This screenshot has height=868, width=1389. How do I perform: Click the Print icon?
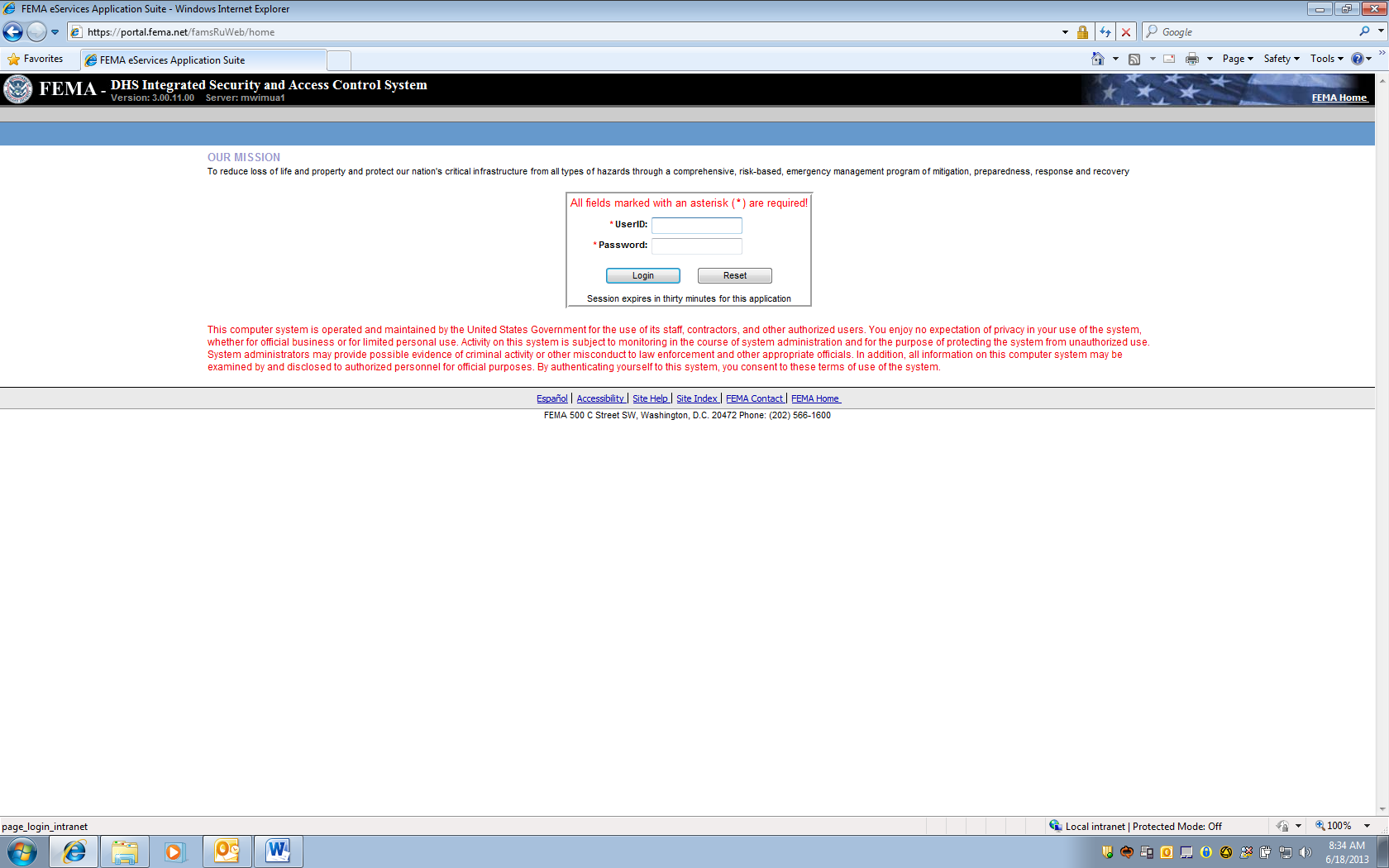[1192, 59]
